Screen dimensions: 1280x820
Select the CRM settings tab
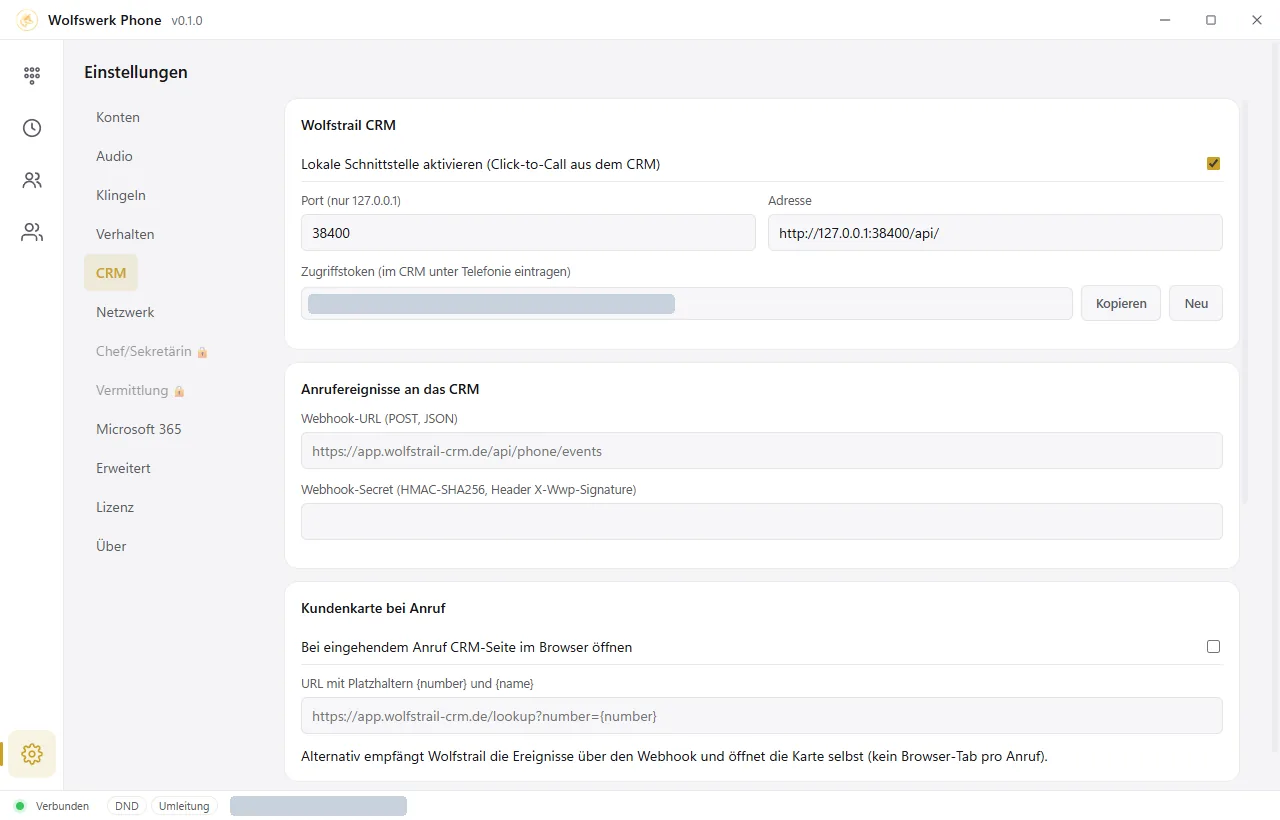coord(111,273)
